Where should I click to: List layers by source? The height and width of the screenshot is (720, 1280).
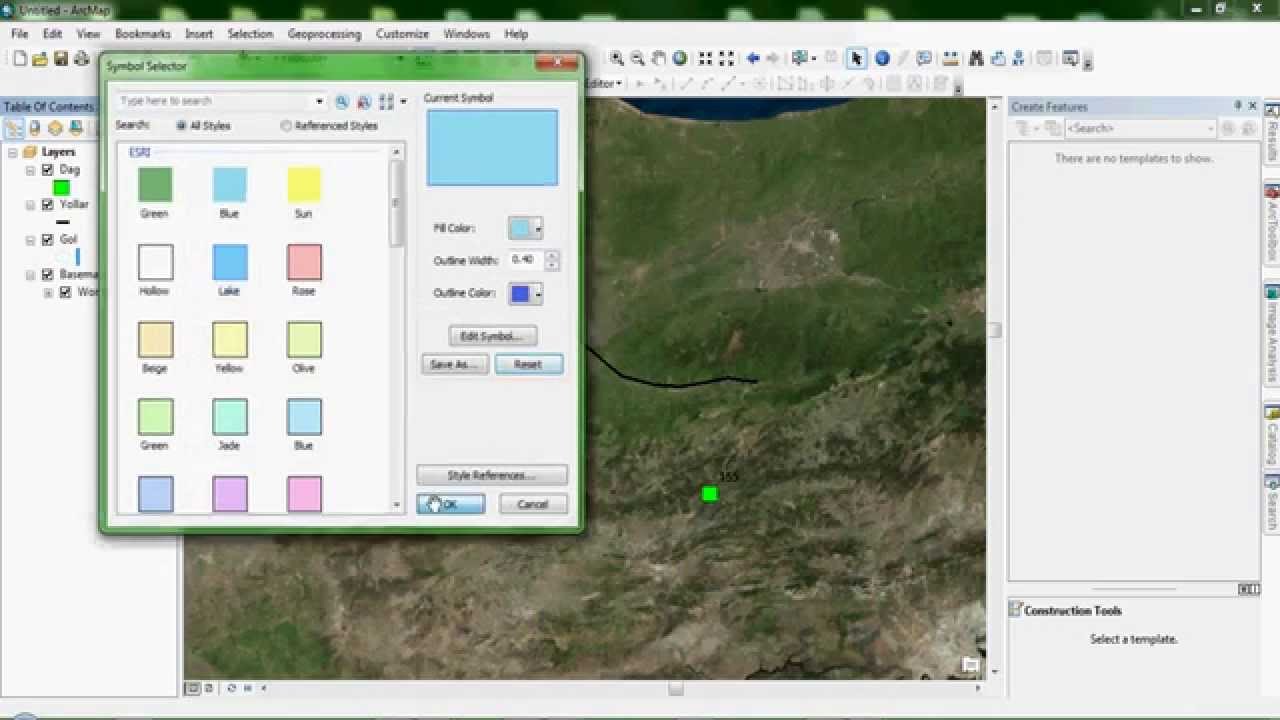click(35, 128)
